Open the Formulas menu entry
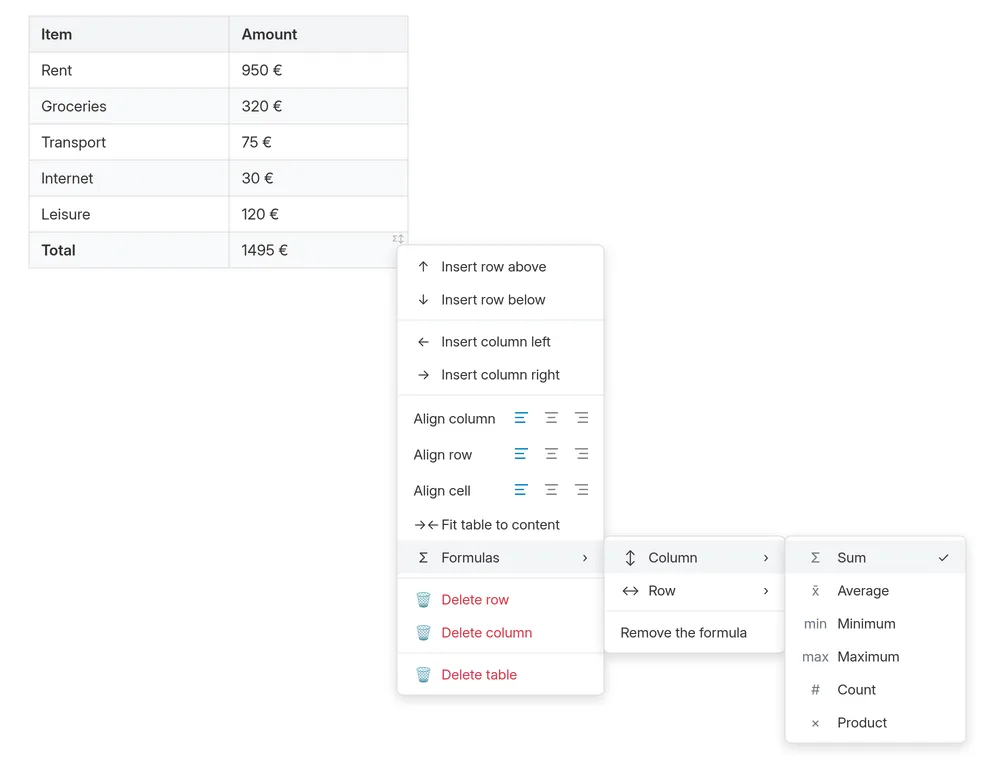This screenshot has width=993, height=766. [x=500, y=558]
